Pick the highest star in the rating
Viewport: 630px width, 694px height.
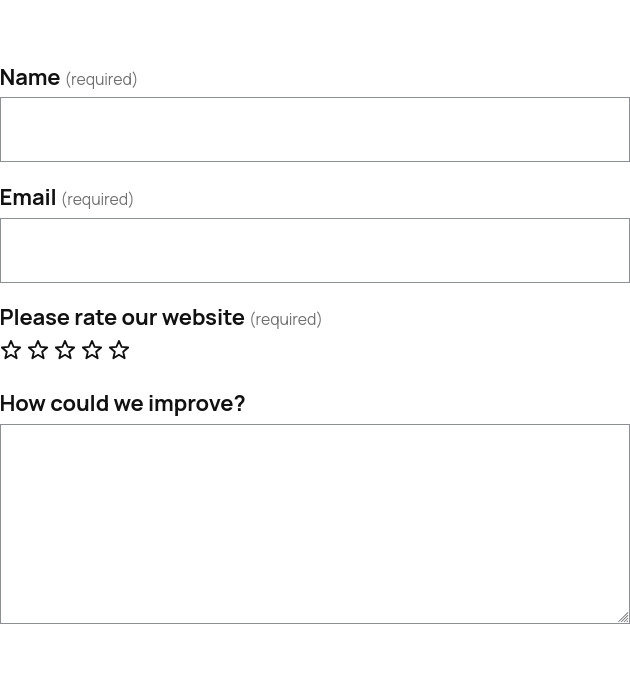[119, 350]
